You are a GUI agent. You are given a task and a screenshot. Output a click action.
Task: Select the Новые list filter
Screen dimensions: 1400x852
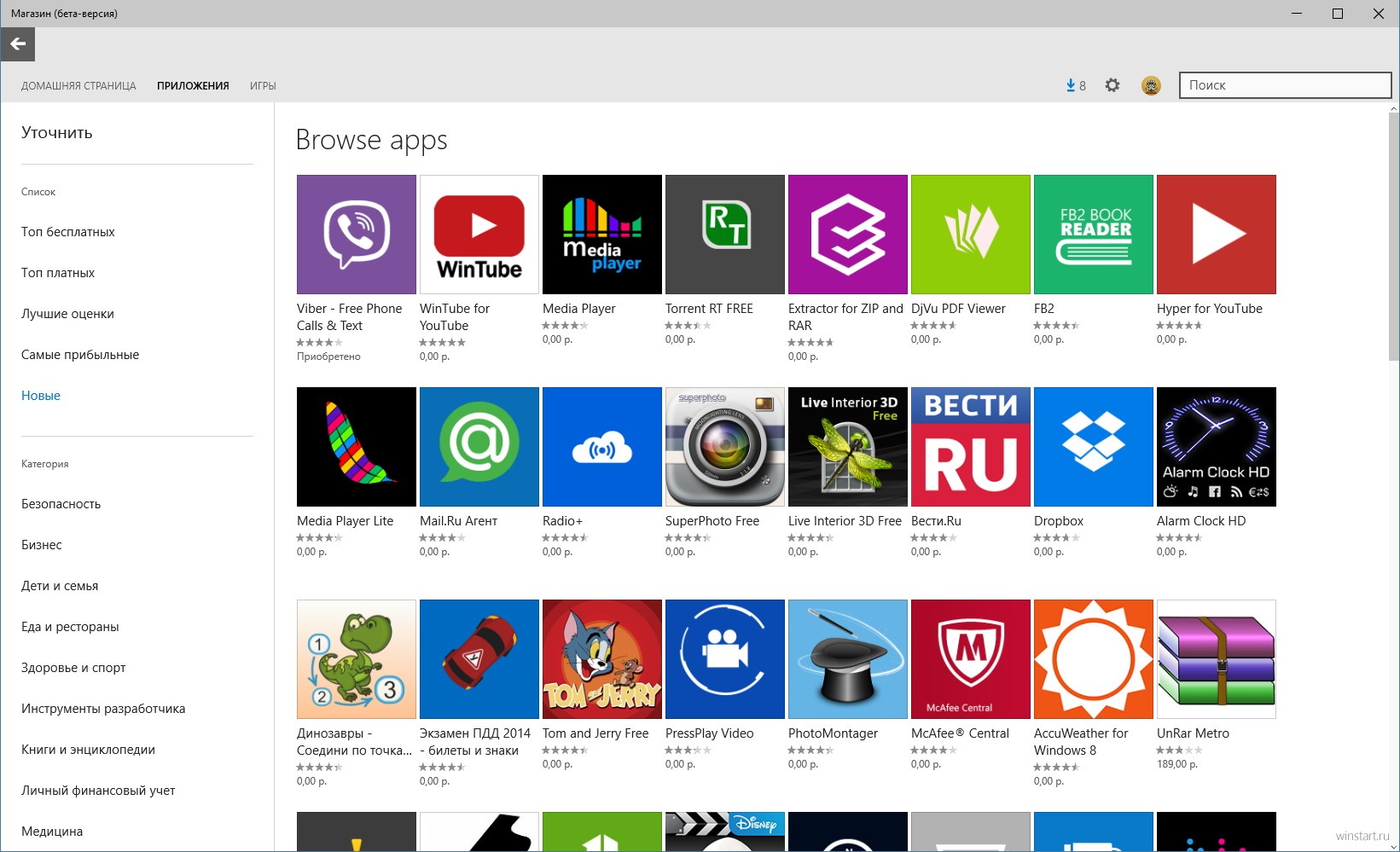point(41,396)
